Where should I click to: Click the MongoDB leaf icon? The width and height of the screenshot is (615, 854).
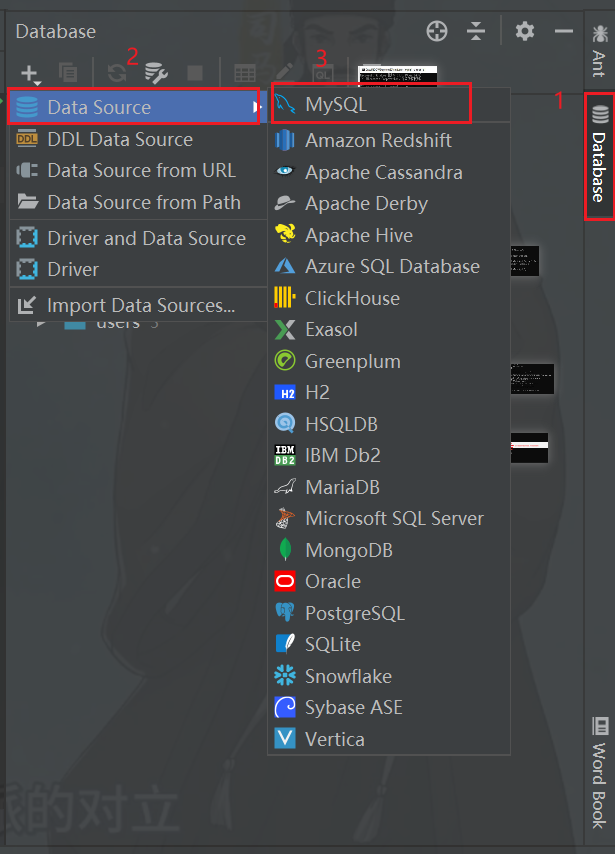(285, 550)
